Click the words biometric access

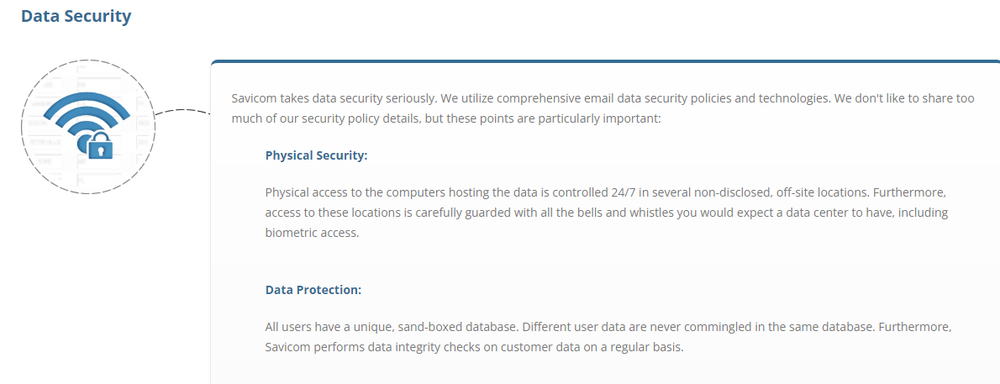pos(311,233)
